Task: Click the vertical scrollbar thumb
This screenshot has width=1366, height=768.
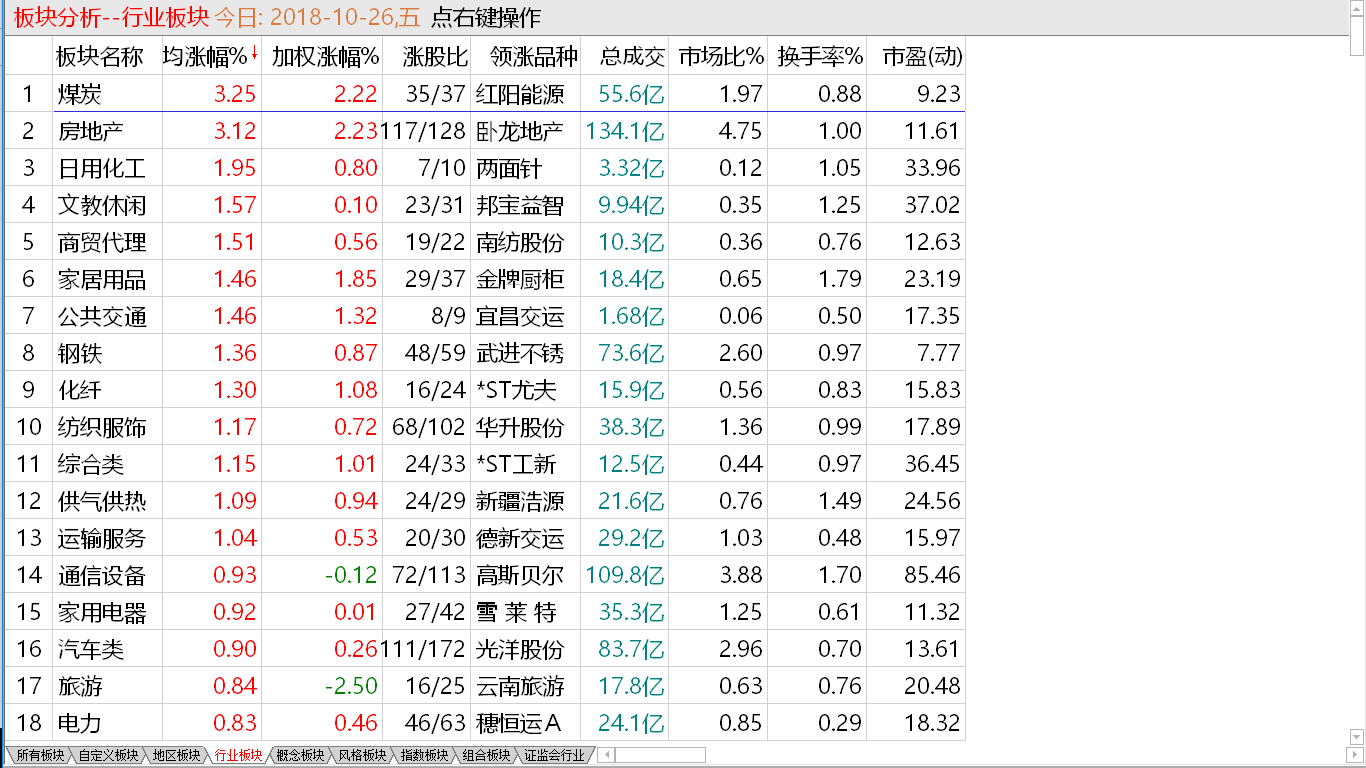Action: coord(1356,35)
